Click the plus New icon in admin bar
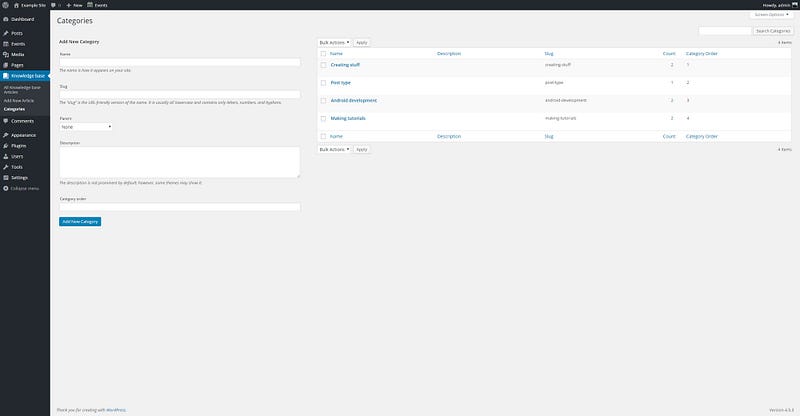The height and width of the screenshot is (416, 800). pos(68,5)
